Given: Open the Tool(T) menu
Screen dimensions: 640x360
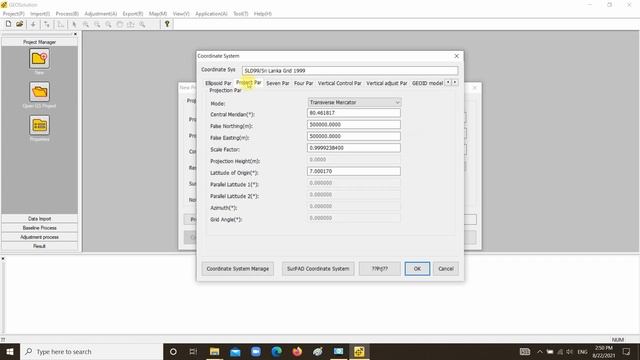Looking at the screenshot, I should (240, 14).
